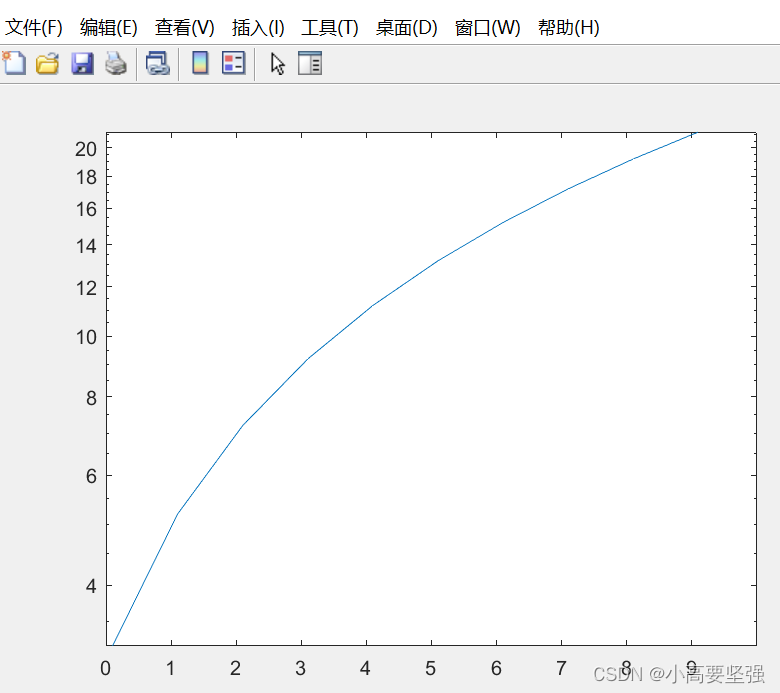Image resolution: width=780 pixels, height=693 pixels.
Task: Open the 工具(T) menu
Action: click(x=330, y=27)
